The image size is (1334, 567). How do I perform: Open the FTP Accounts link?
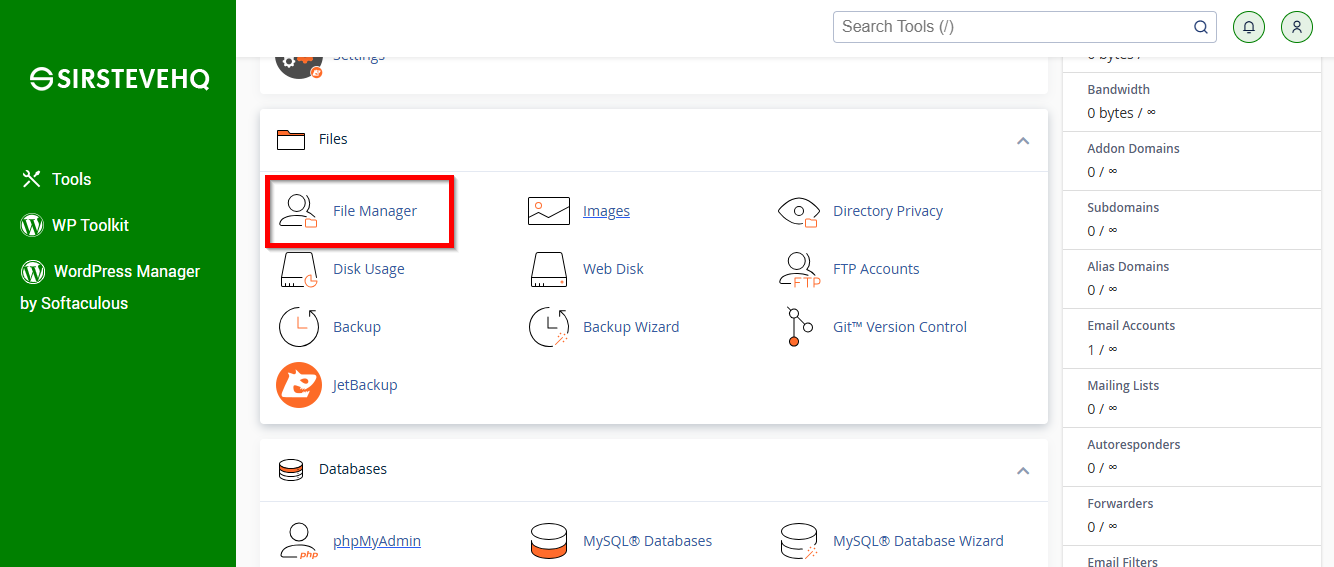(x=876, y=269)
